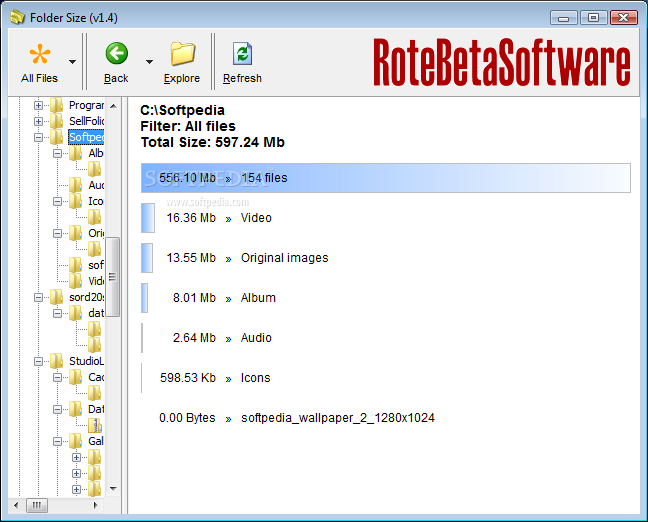648x522 pixels.
Task: Click the 598.53 Kb size value
Action: 188,378
